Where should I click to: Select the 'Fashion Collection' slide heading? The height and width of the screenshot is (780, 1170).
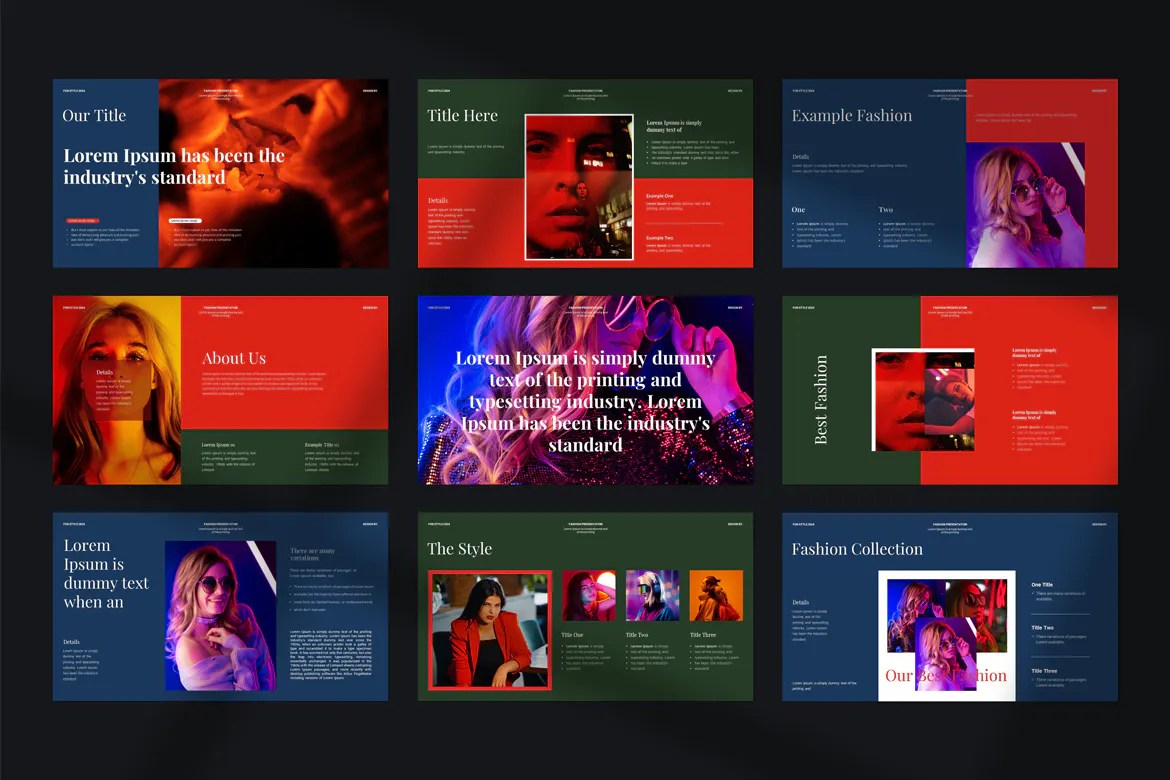point(857,548)
